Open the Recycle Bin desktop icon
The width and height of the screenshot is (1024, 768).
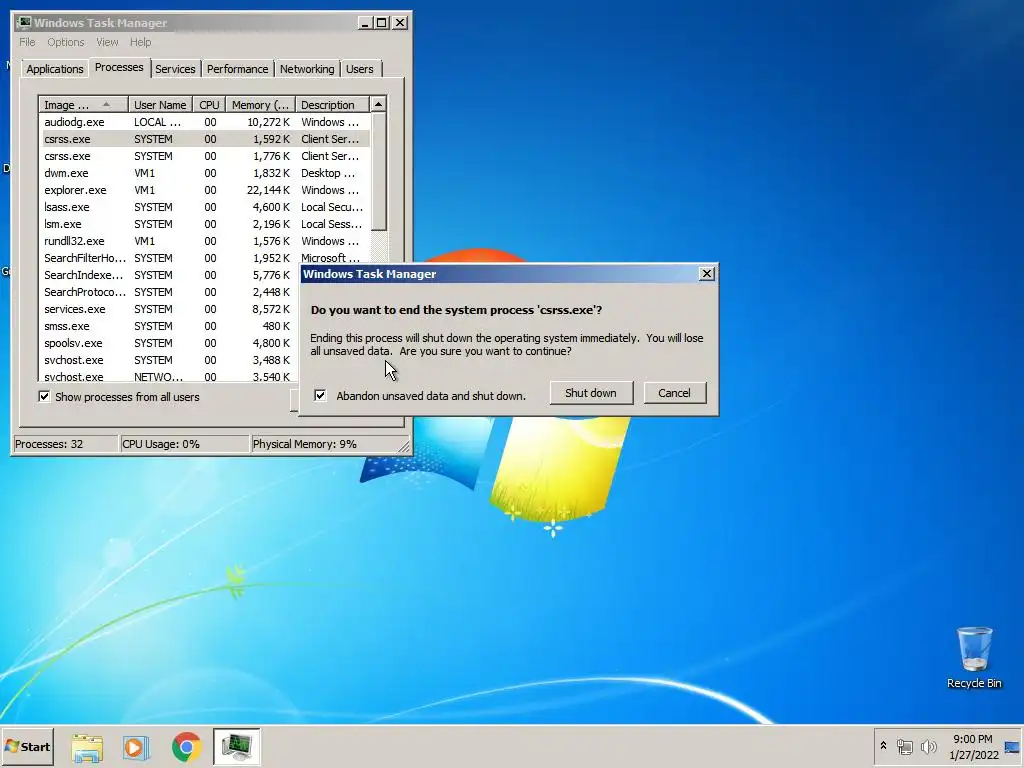(974, 658)
